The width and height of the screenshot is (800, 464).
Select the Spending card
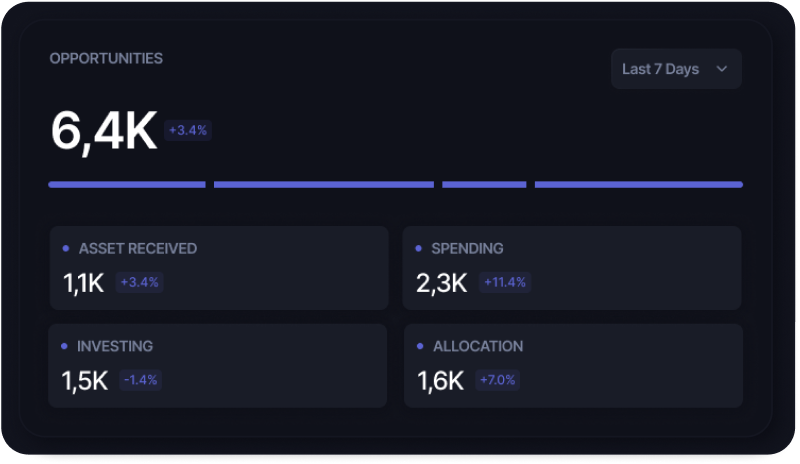coord(572,268)
